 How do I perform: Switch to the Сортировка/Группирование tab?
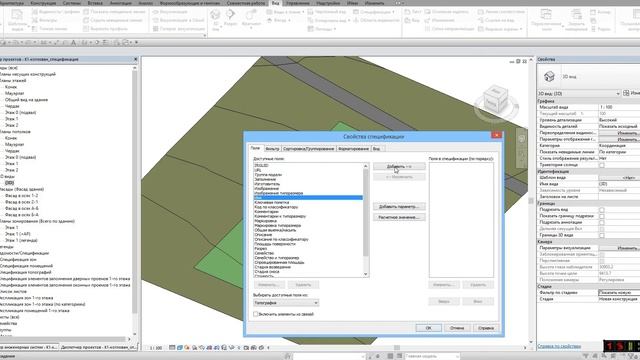(x=308, y=149)
